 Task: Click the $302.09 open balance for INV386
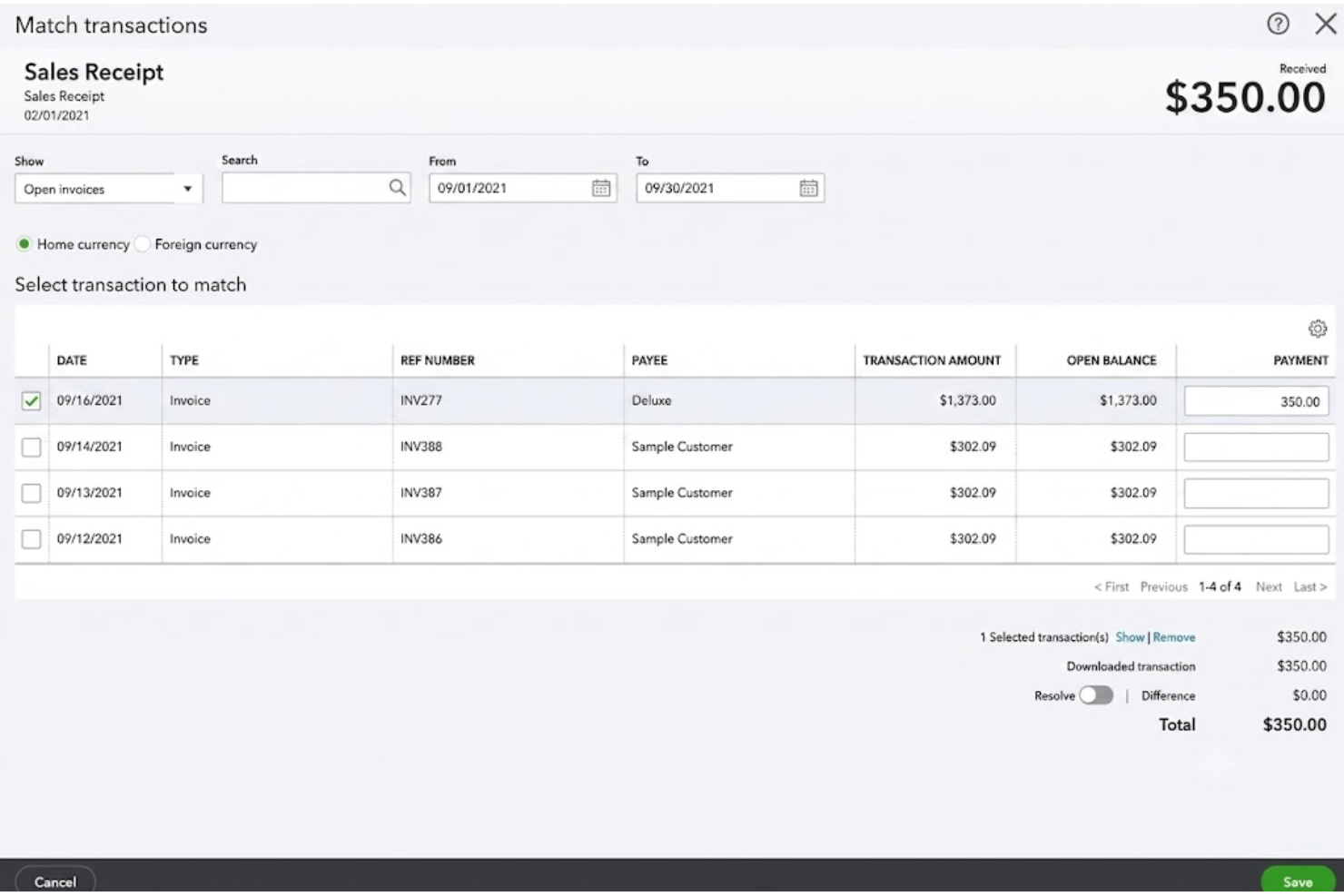click(1133, 539)
